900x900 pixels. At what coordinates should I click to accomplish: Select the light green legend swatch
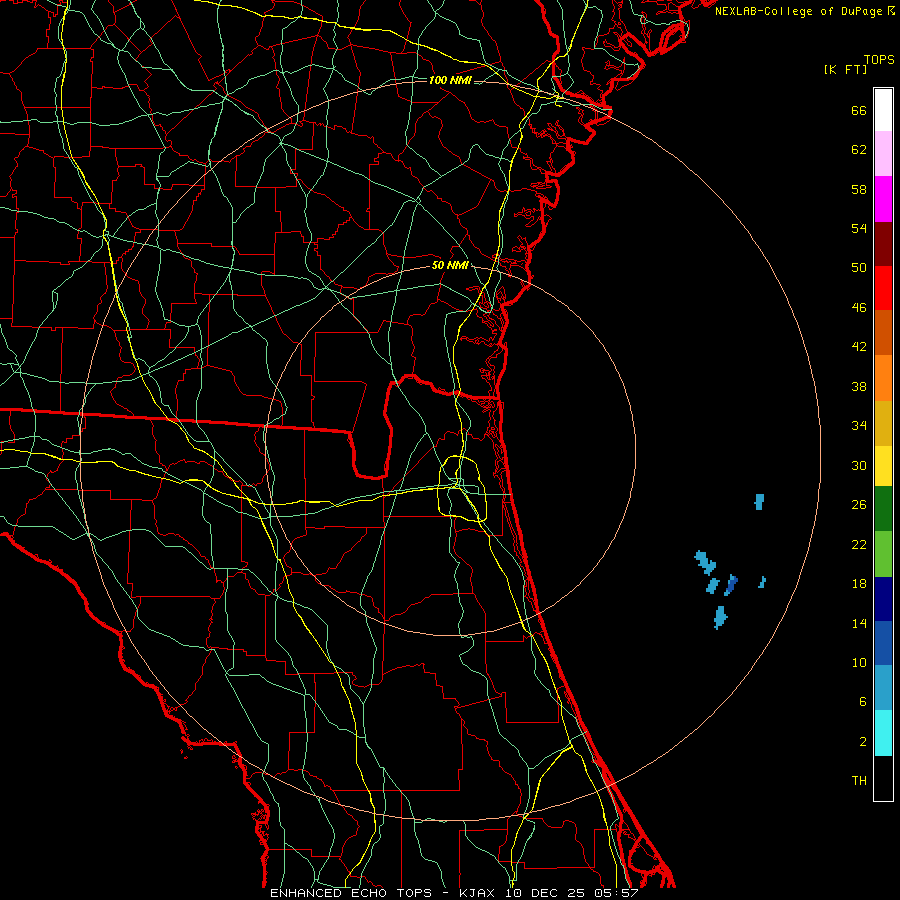point(883,554)
